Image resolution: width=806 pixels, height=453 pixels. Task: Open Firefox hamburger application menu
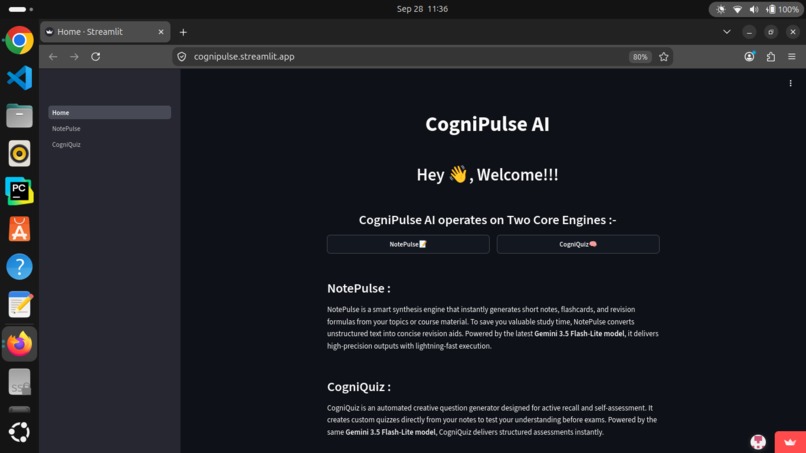pos(792,57)
